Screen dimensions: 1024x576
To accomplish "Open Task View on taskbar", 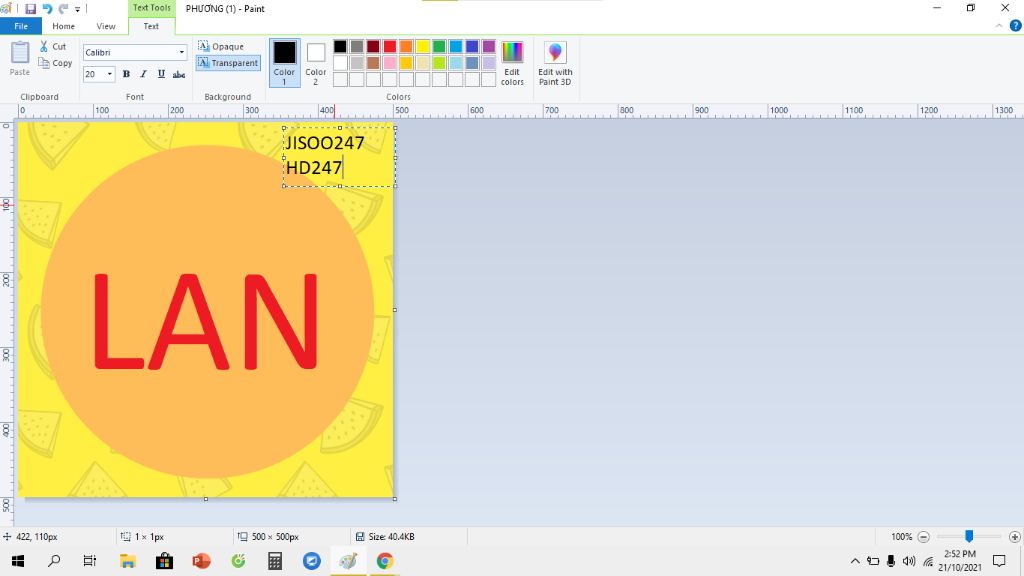I will click(90, 561).
